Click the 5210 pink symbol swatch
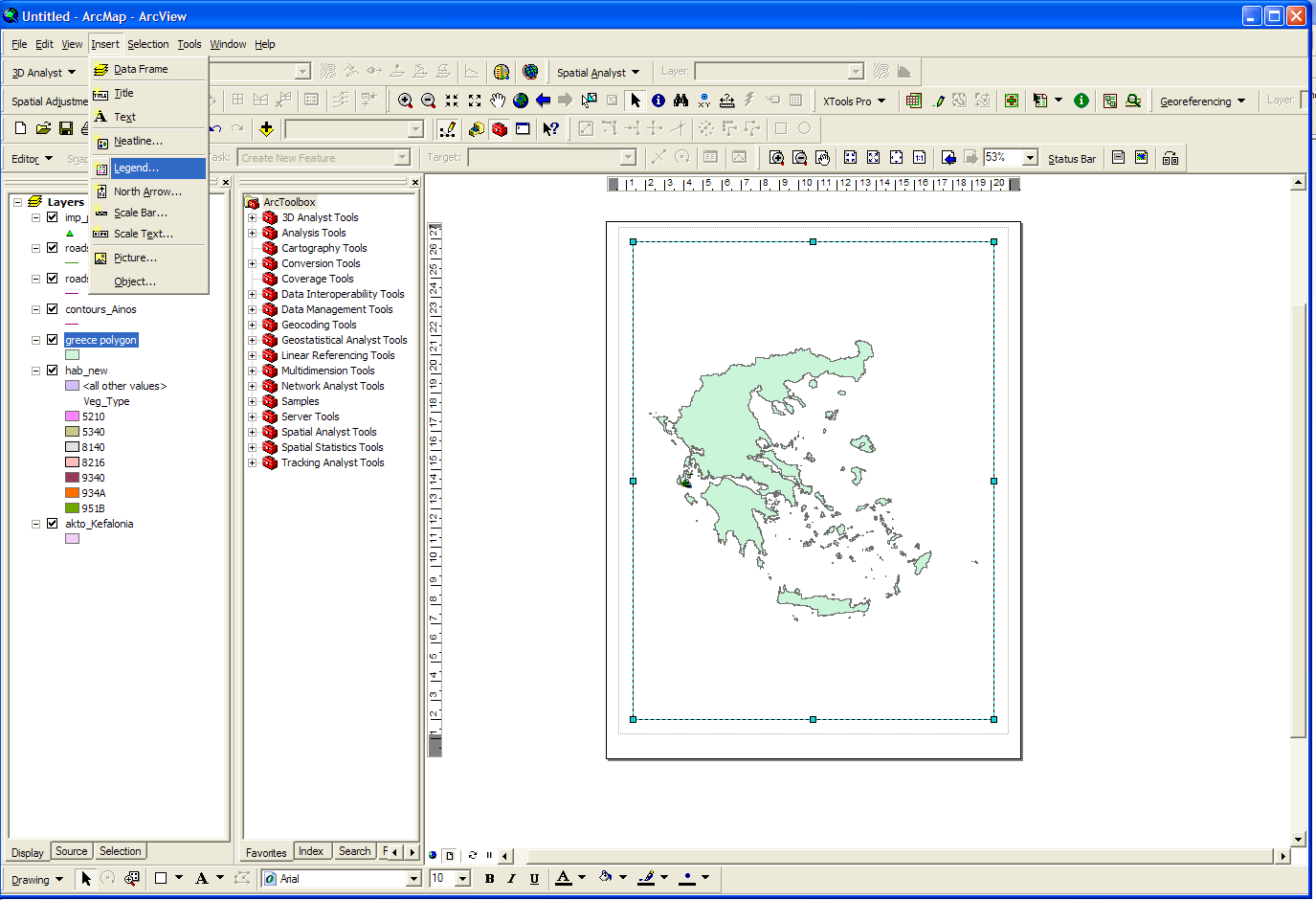 72,416
